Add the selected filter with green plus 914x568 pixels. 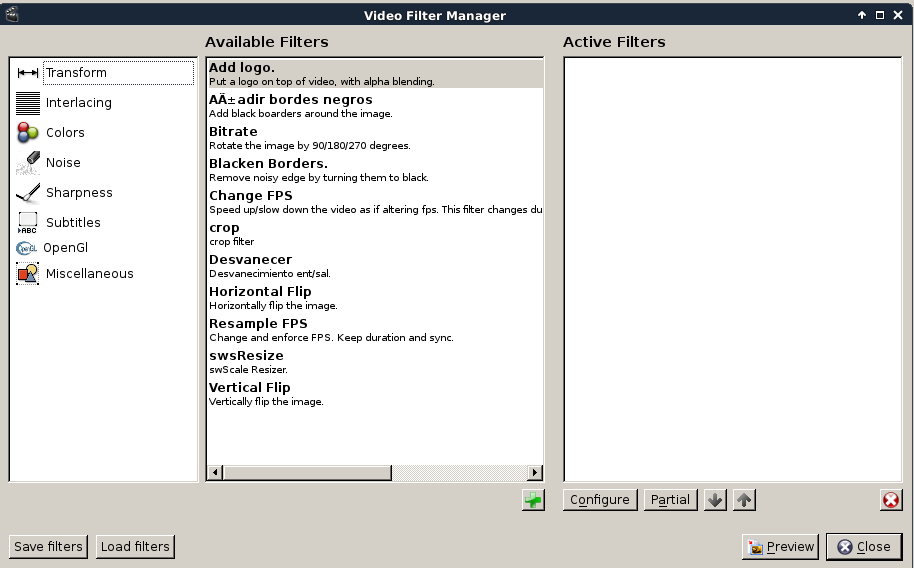click(533, 500)
